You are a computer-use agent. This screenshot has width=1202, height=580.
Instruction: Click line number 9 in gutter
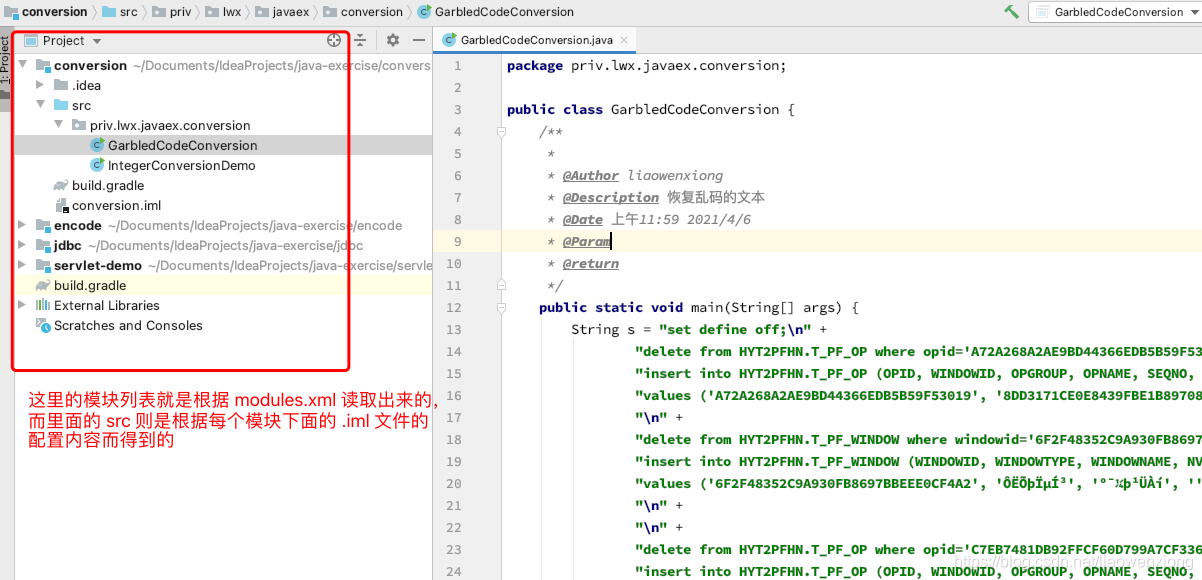tap(457, 241)
